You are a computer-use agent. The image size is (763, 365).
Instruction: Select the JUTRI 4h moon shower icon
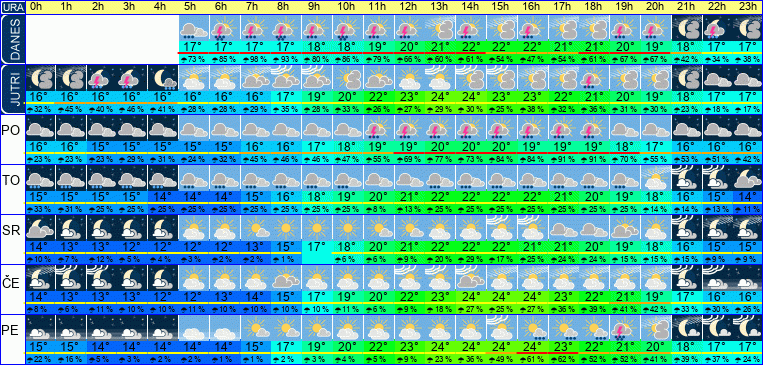pos(164,78)
